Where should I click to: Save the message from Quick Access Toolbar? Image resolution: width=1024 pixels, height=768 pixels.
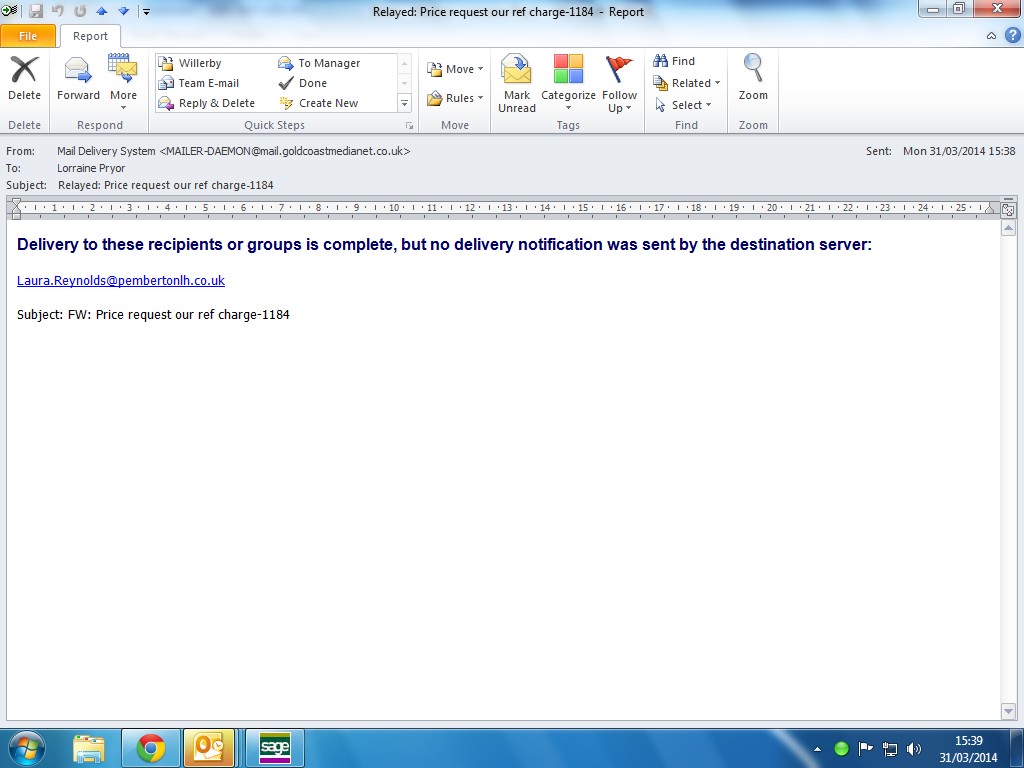36,11
